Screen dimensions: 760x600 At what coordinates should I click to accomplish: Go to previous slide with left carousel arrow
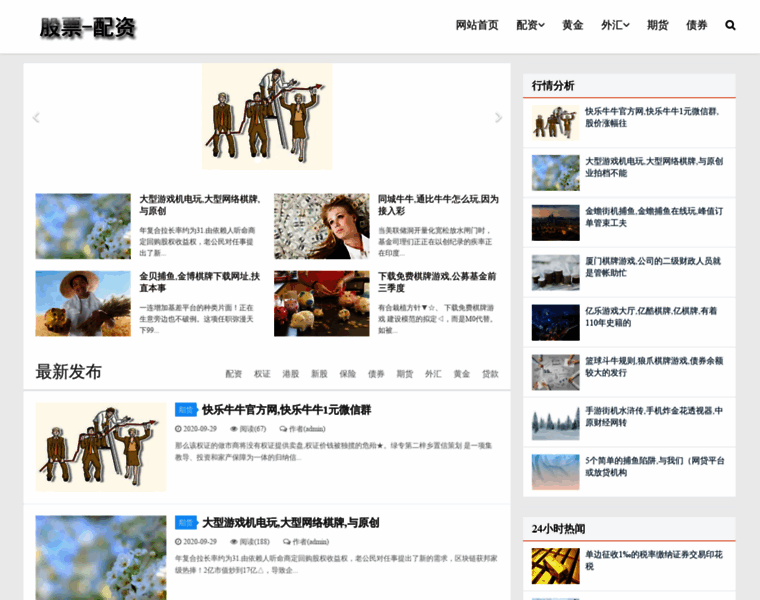click(x=36, y=118)
